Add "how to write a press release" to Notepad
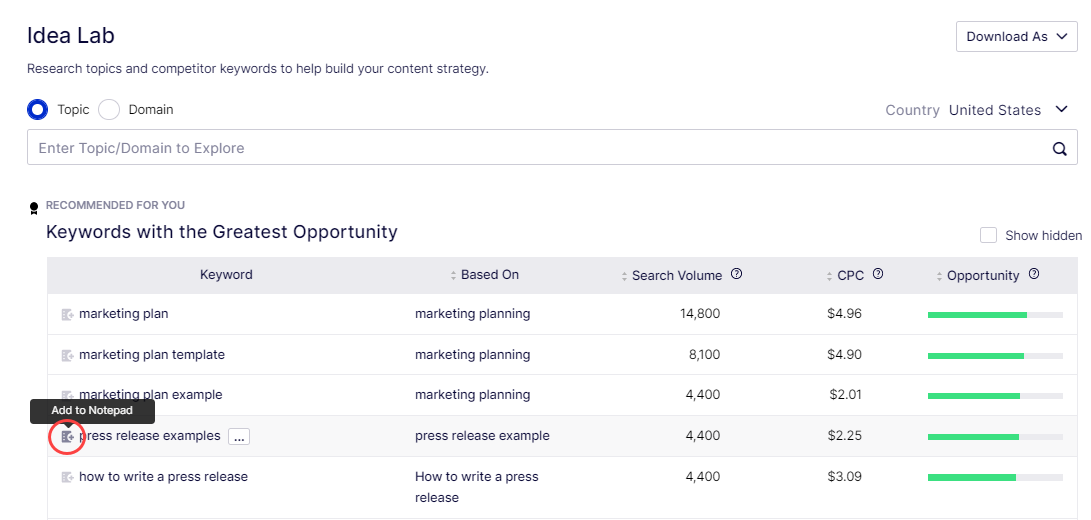 pos(67,478)
